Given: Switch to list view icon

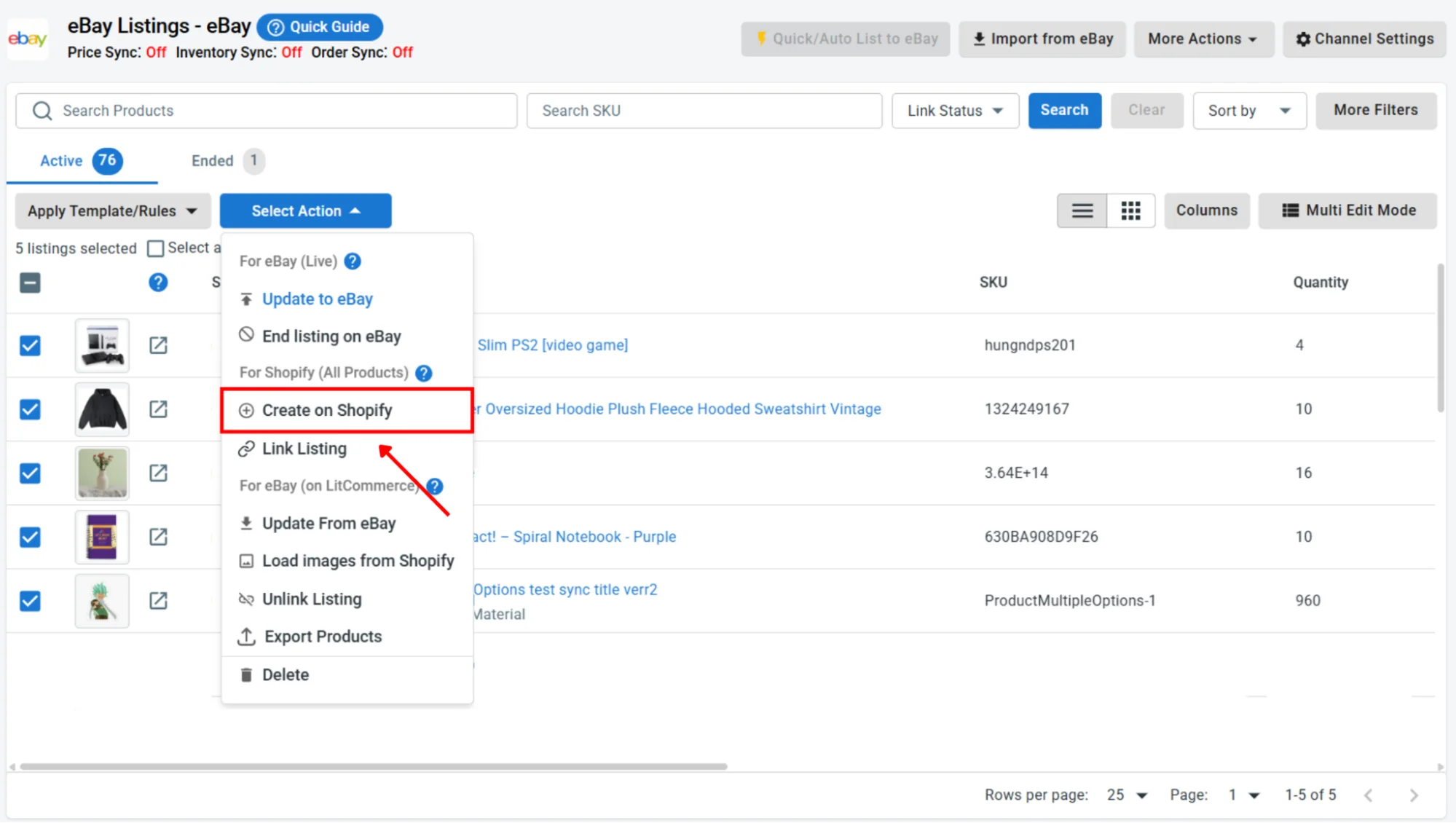Looking at the screenshot, I should (x=1082, y=210).
